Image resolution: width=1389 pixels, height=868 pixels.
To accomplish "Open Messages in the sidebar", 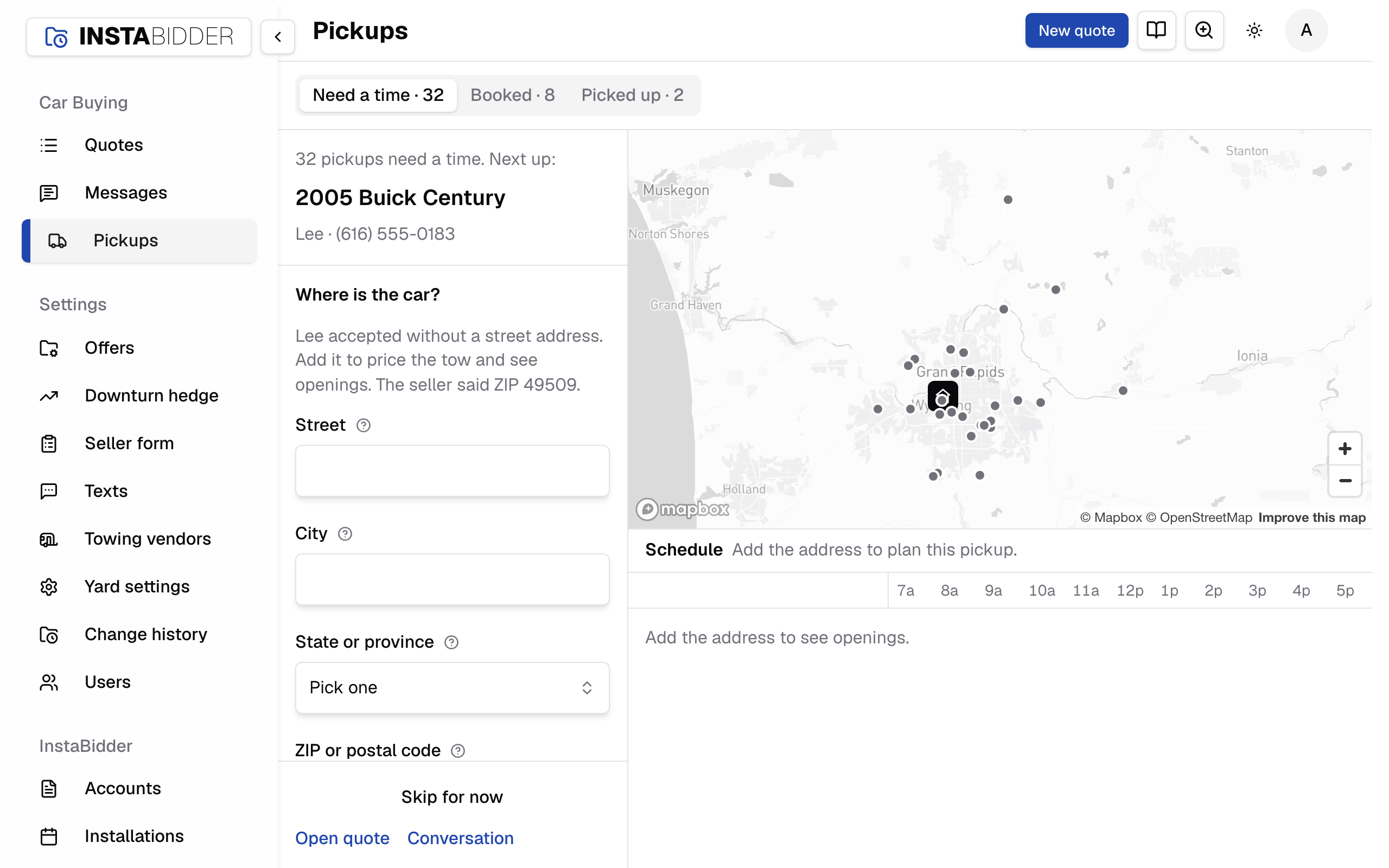I will point(138,193).
